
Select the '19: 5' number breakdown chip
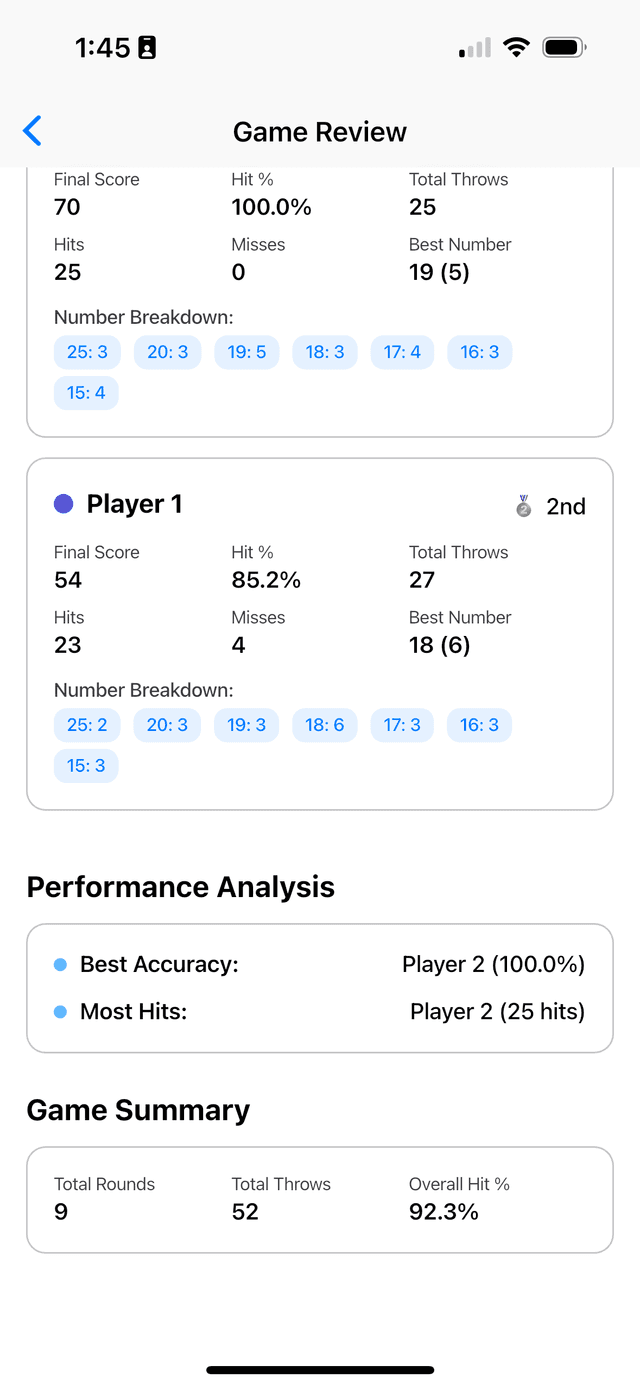point(247,352)
